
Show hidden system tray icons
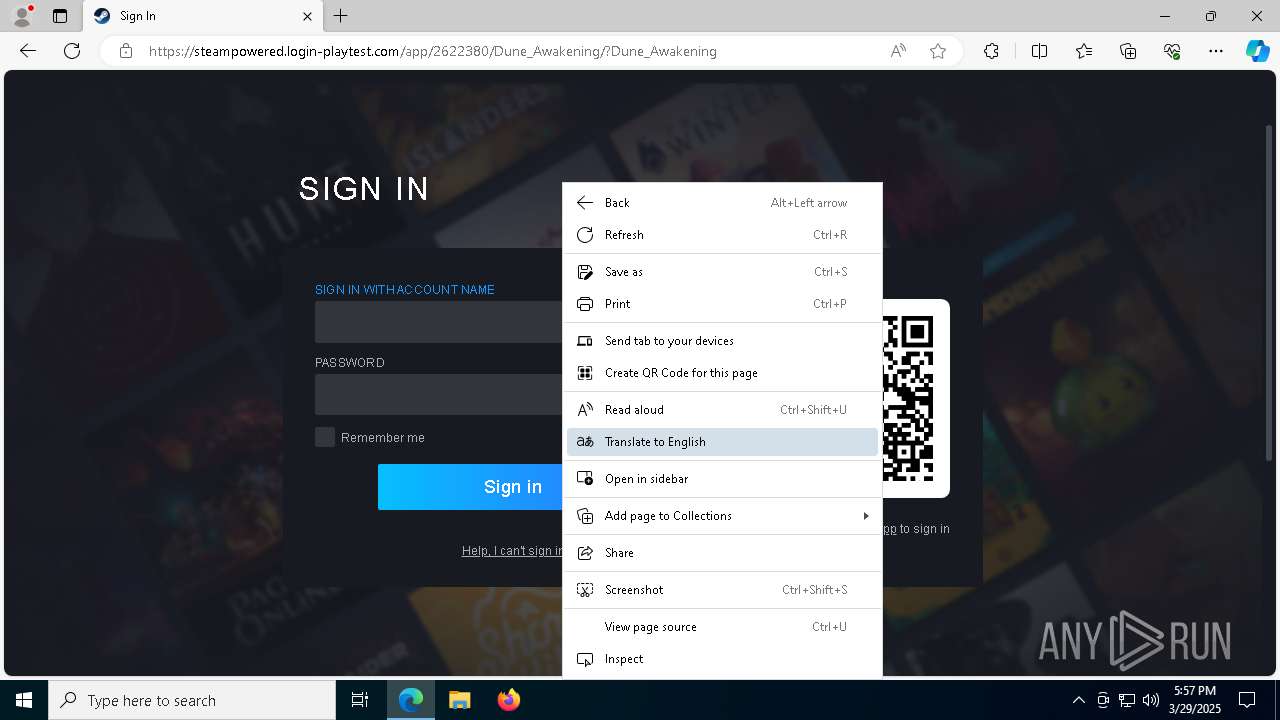[1078, 700]
